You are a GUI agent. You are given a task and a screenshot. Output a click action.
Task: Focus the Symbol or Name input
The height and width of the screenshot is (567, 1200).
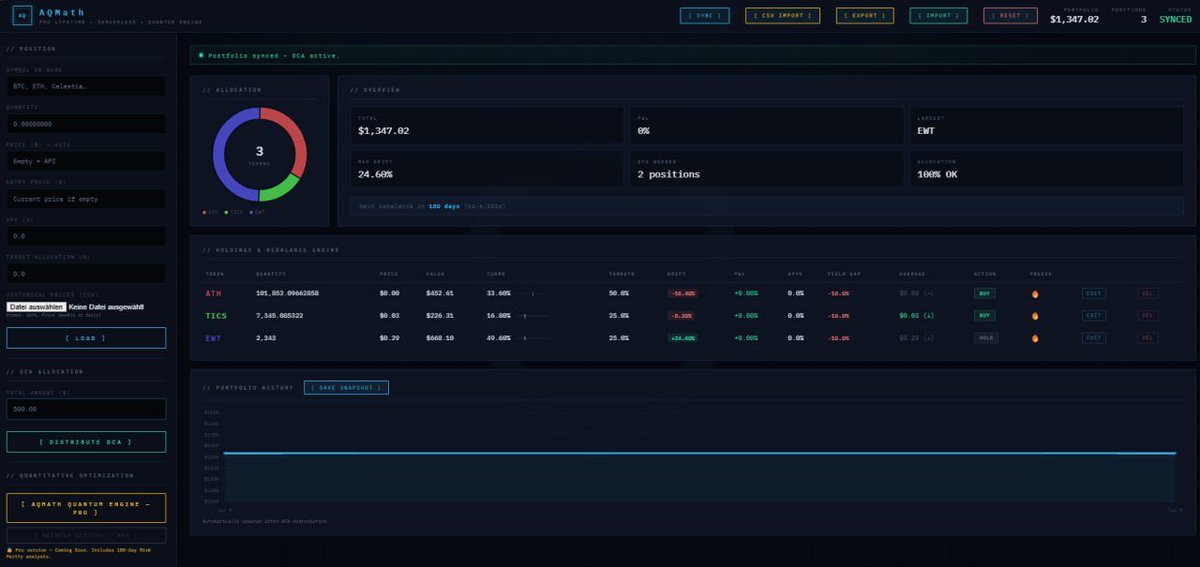[x=86, y=87]
